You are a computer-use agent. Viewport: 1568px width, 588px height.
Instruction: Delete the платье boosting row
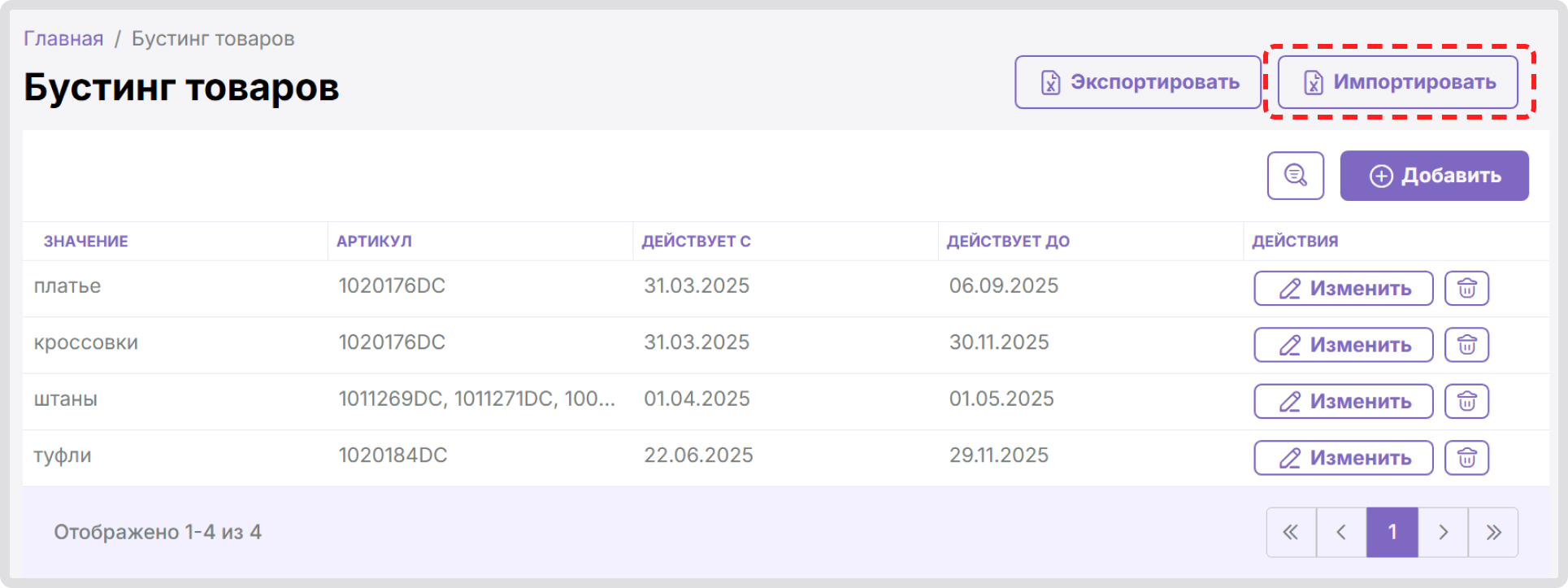pyautogui.click(x=1466, y=289)
